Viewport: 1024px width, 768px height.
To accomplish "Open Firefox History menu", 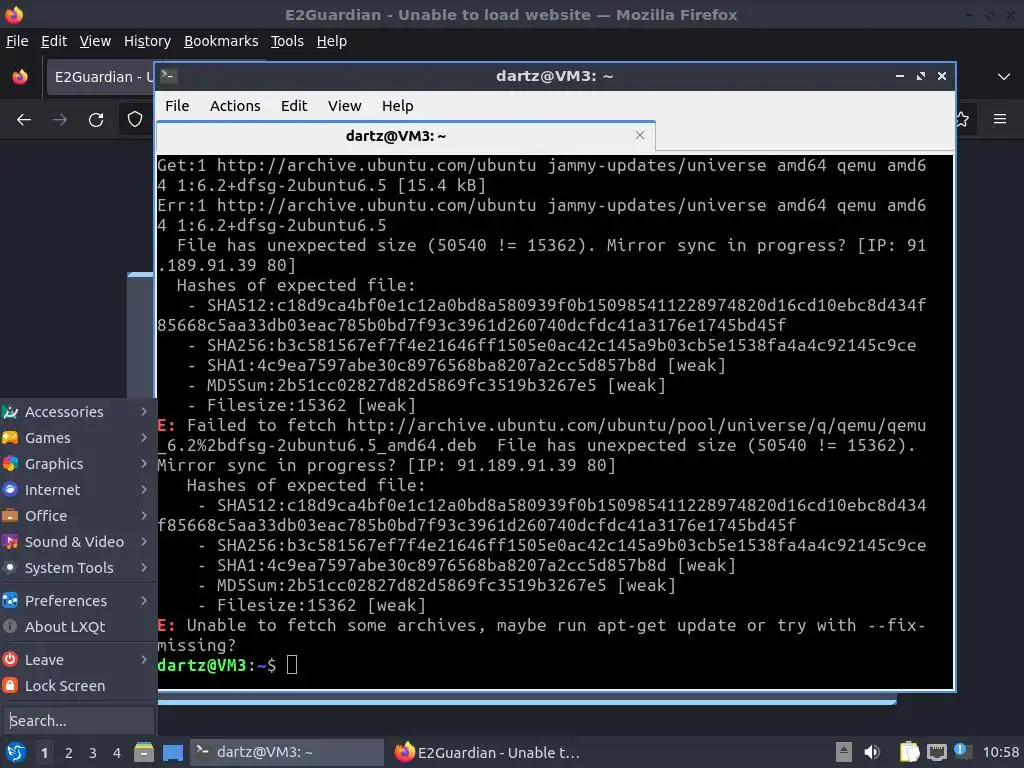I will 147,41.
